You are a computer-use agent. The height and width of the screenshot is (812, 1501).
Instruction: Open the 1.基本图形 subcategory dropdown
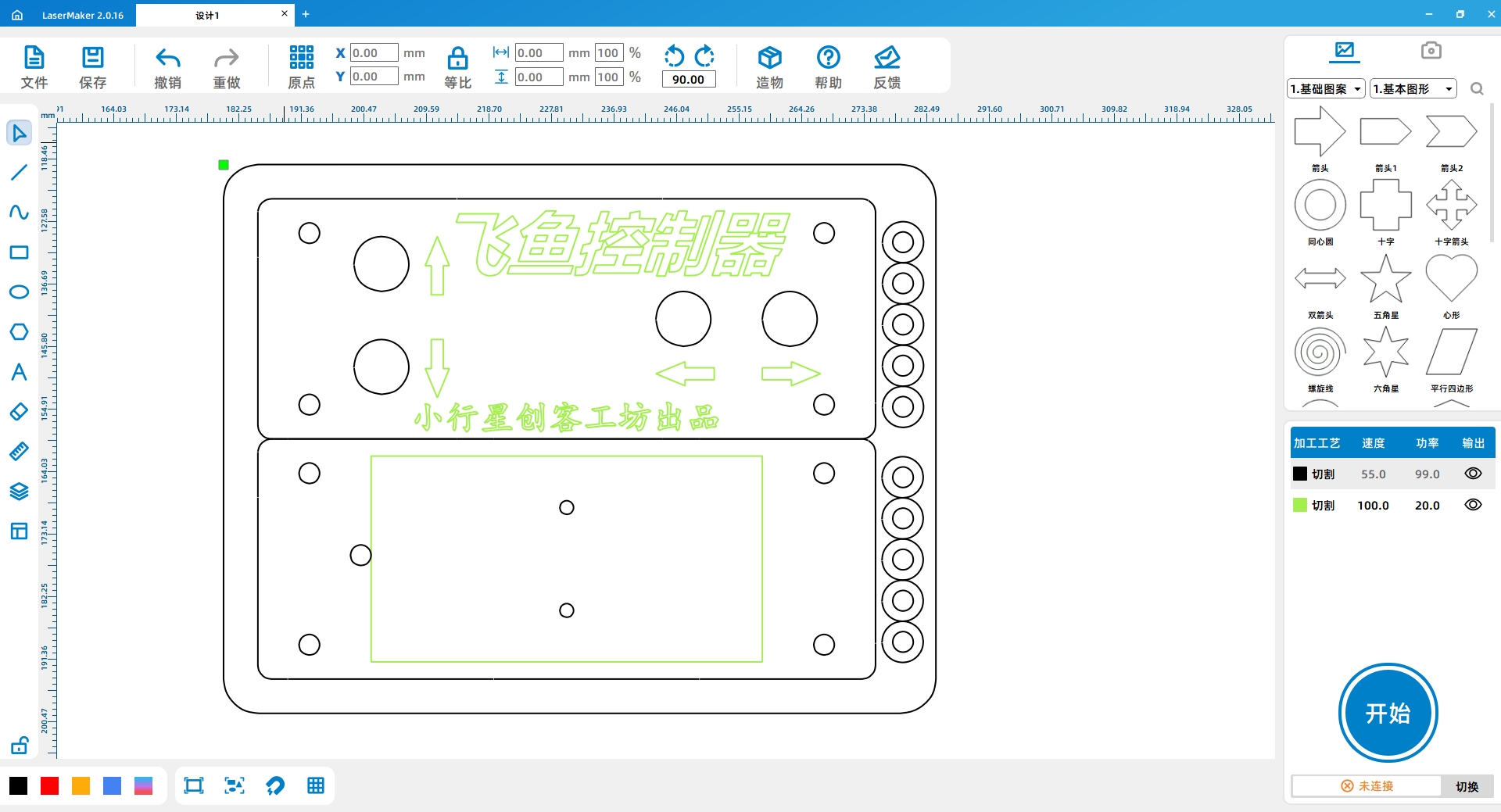(x=1413, y=89)
